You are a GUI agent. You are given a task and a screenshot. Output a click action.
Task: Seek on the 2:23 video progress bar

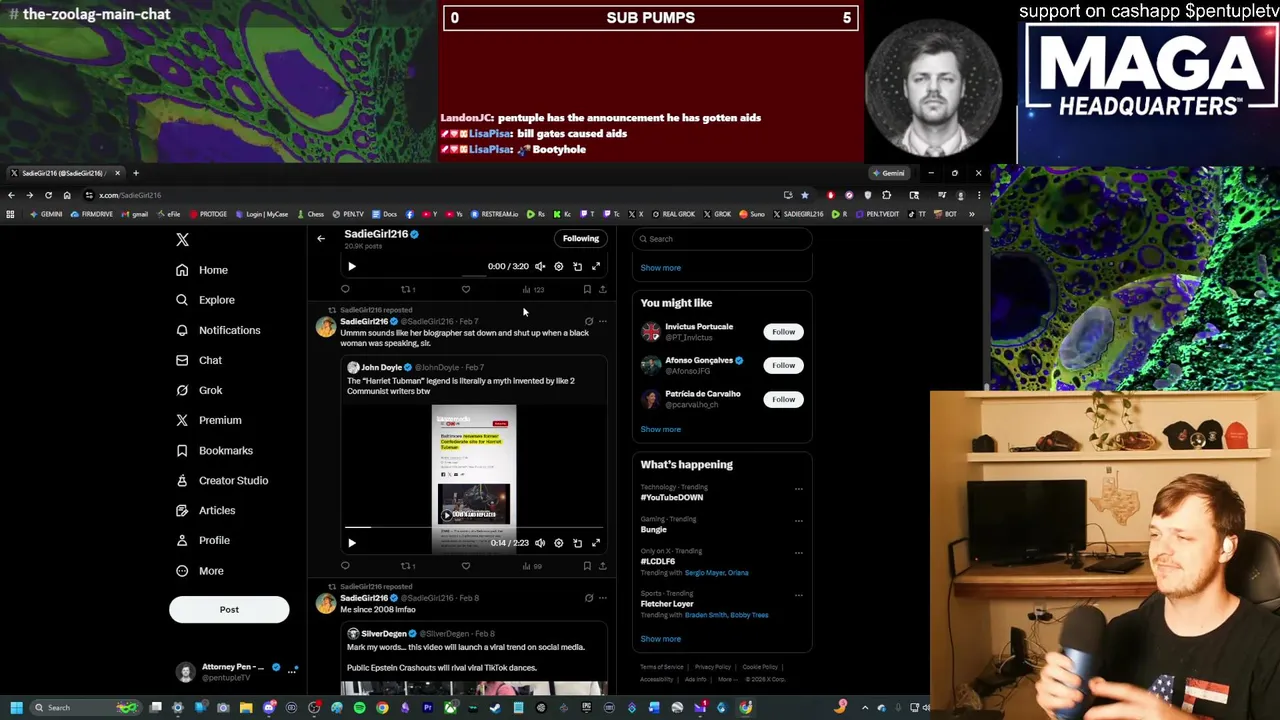pos(473,527)
